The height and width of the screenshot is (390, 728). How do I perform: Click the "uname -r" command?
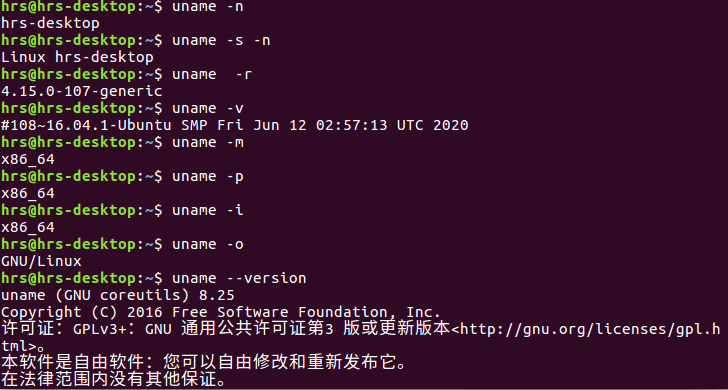[212, 75]
